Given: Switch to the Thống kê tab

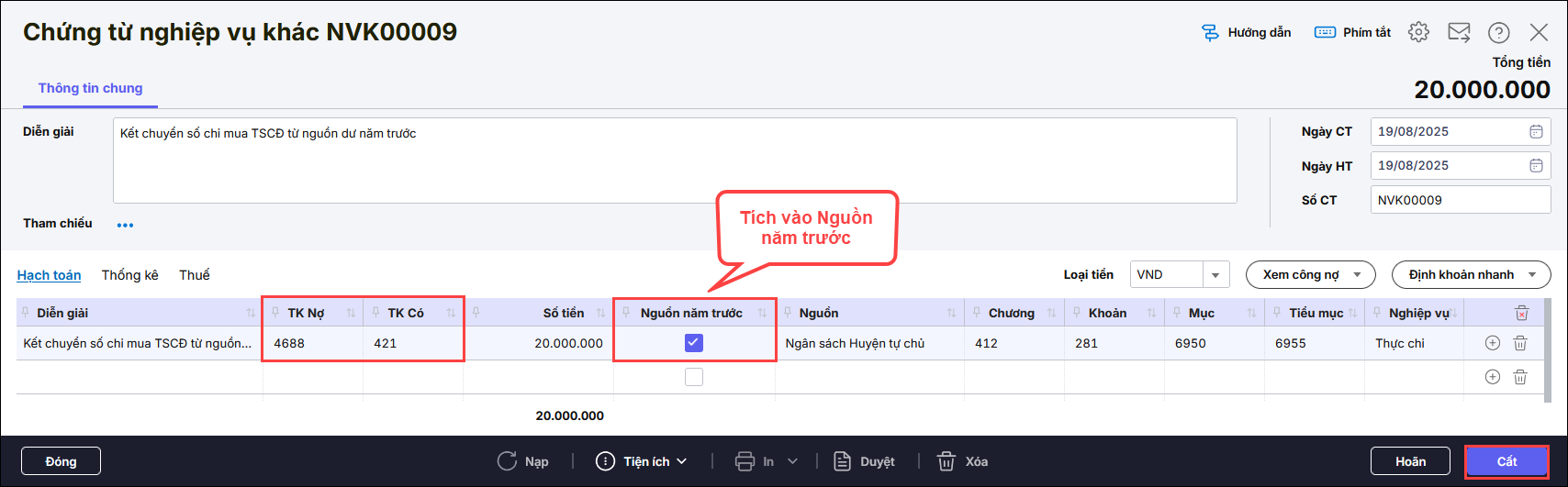Looking at the screenshot, I should pos(129,275).
